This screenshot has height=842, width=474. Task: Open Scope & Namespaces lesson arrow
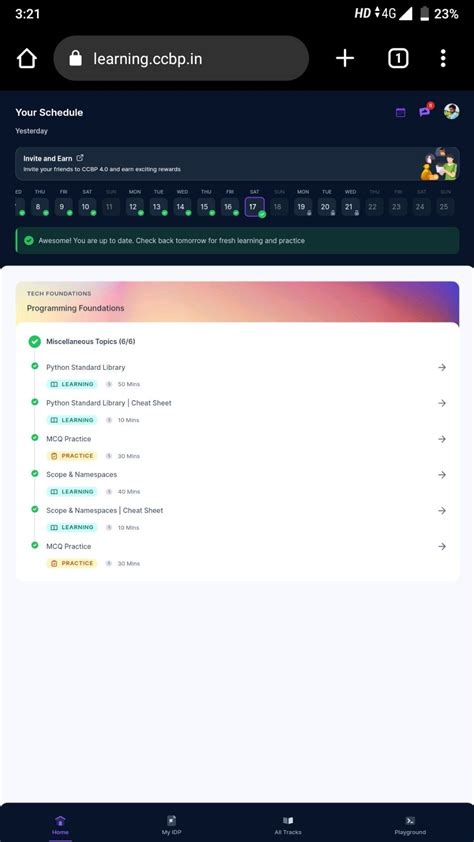442,475
